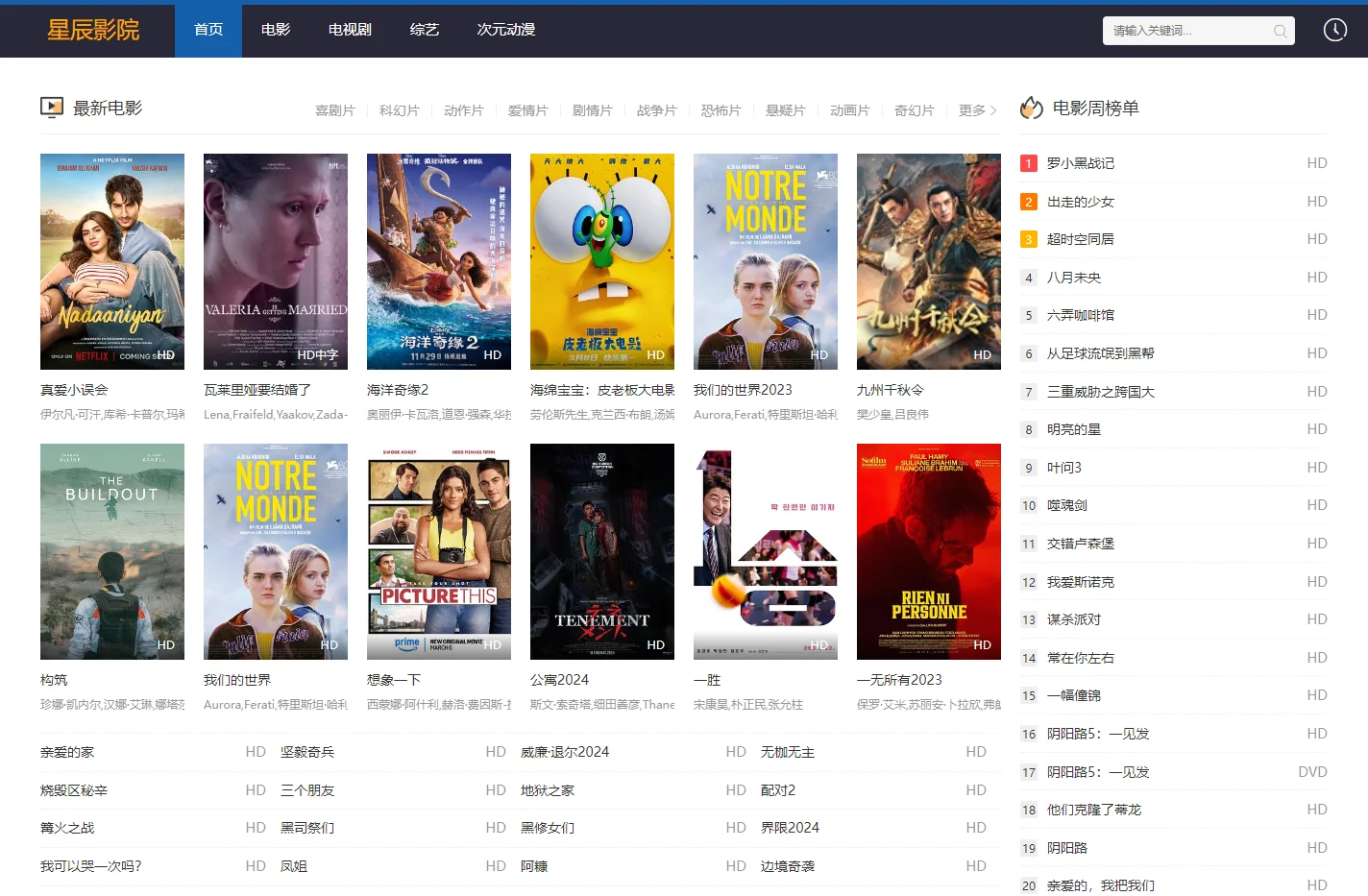Open 威廉·退尔2024 in the list
The width and height of the screenshot is (1368, 896).
pos(565,752)
